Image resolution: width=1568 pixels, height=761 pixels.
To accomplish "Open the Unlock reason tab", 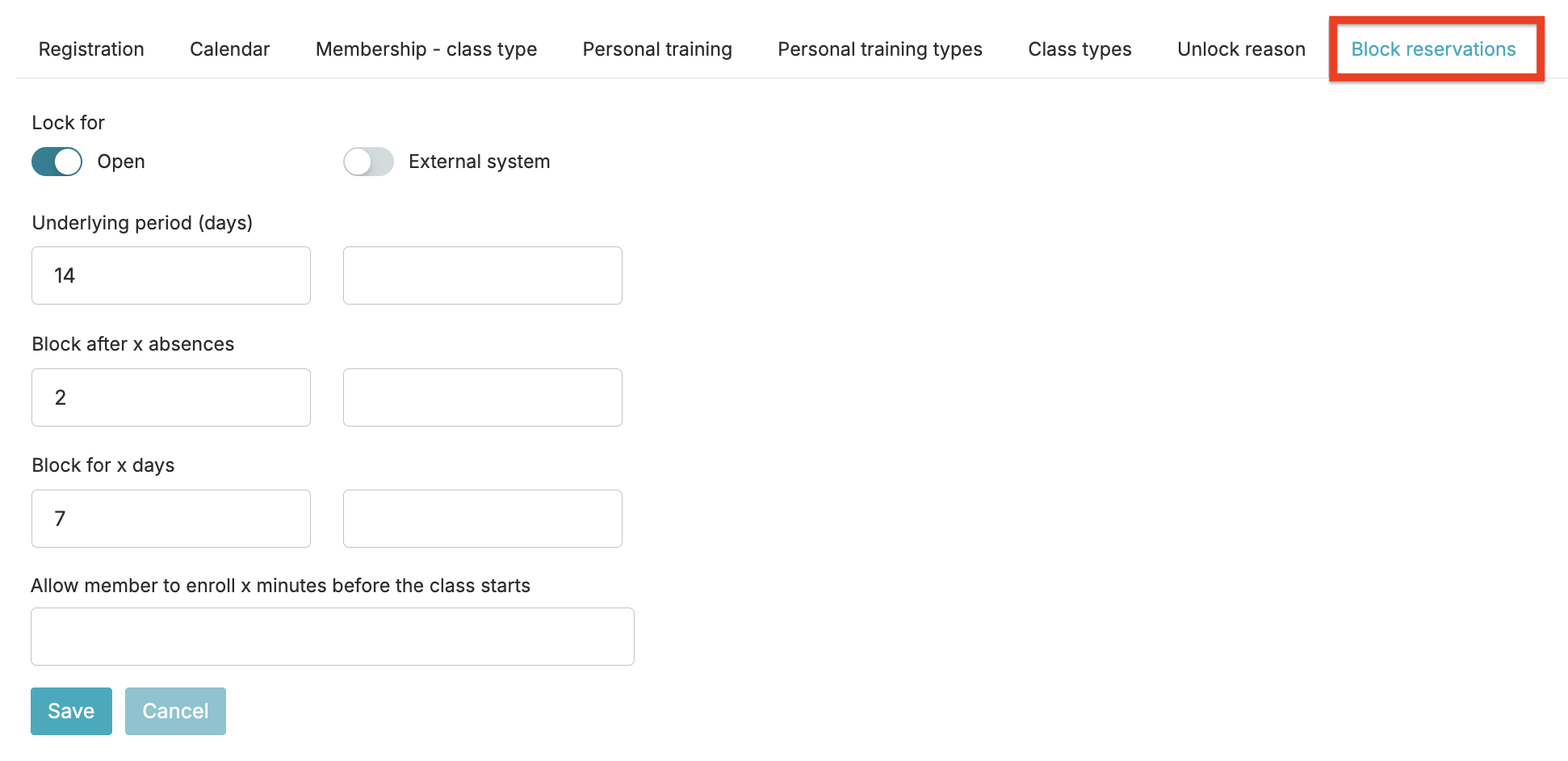I will click(1241, 49).
